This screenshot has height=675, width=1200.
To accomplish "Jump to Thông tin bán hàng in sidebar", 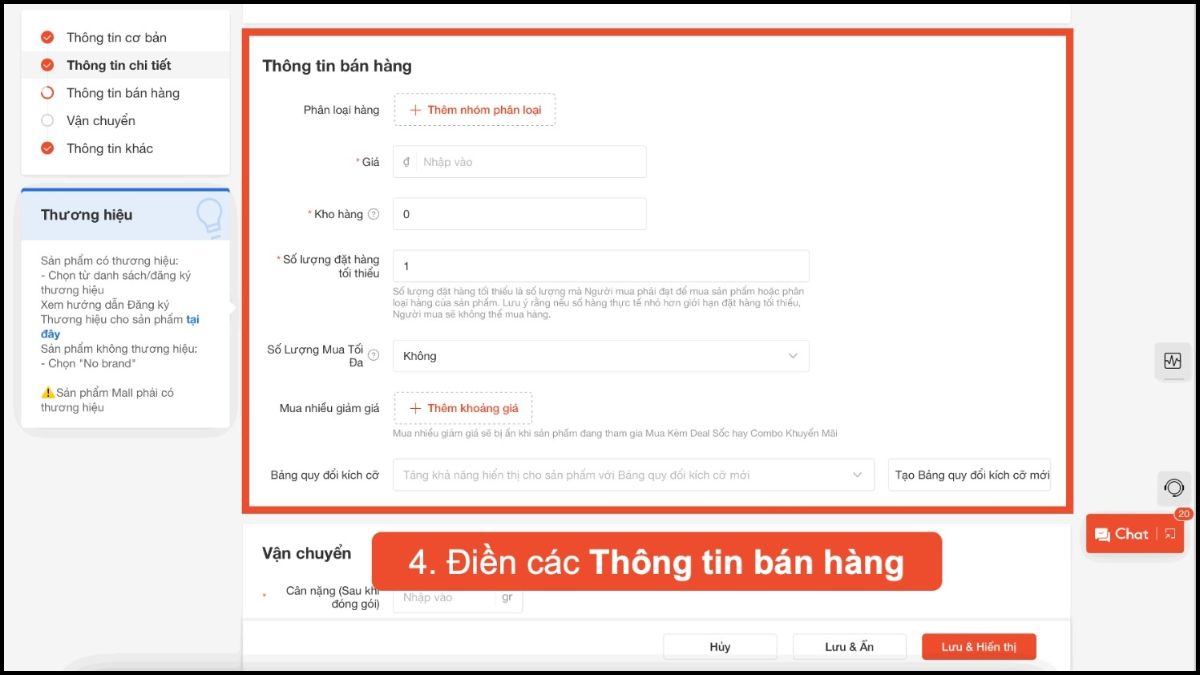I will [x=123, y=93].
